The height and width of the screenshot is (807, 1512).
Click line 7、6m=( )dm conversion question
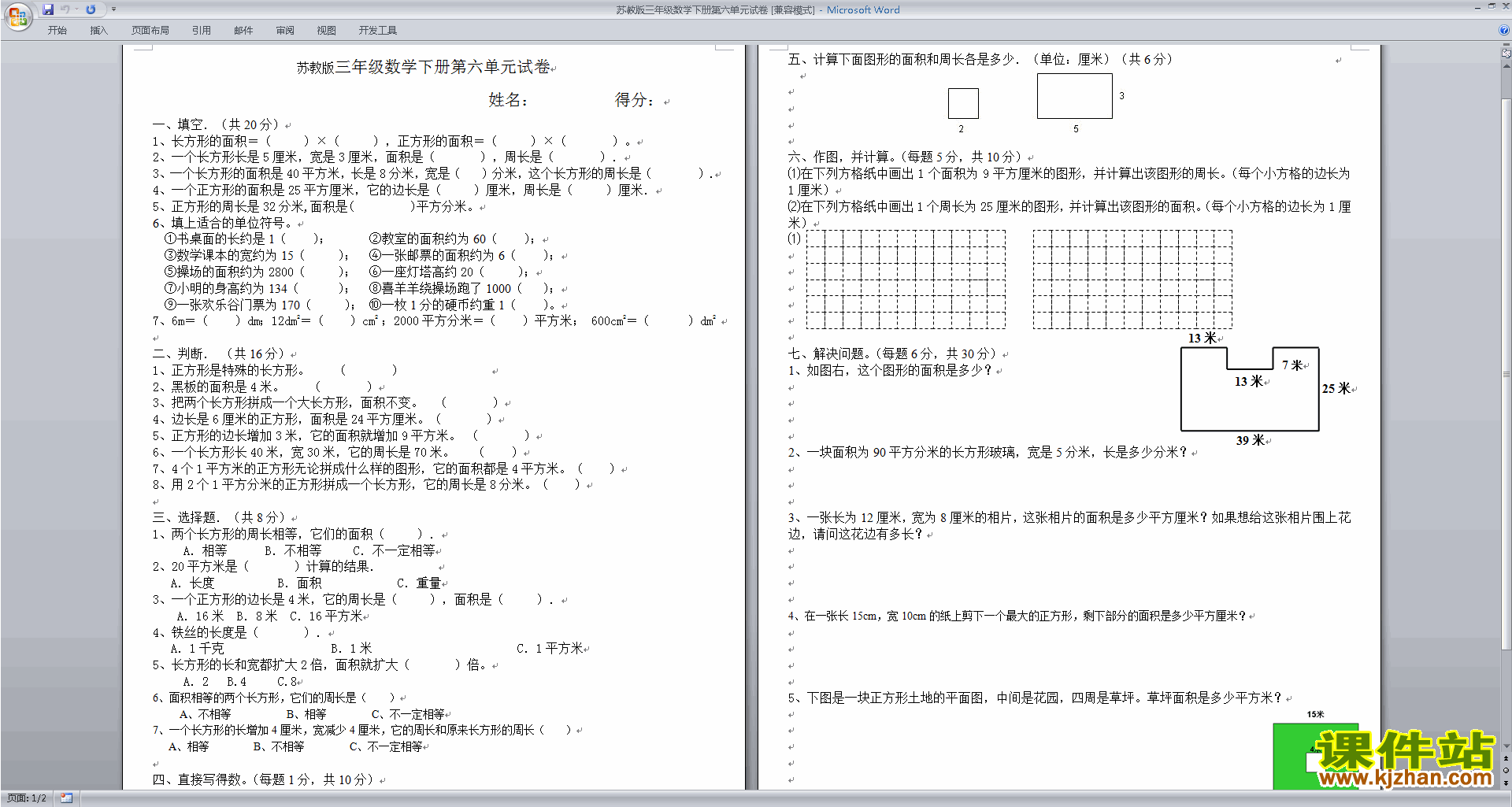coord(435,320)
